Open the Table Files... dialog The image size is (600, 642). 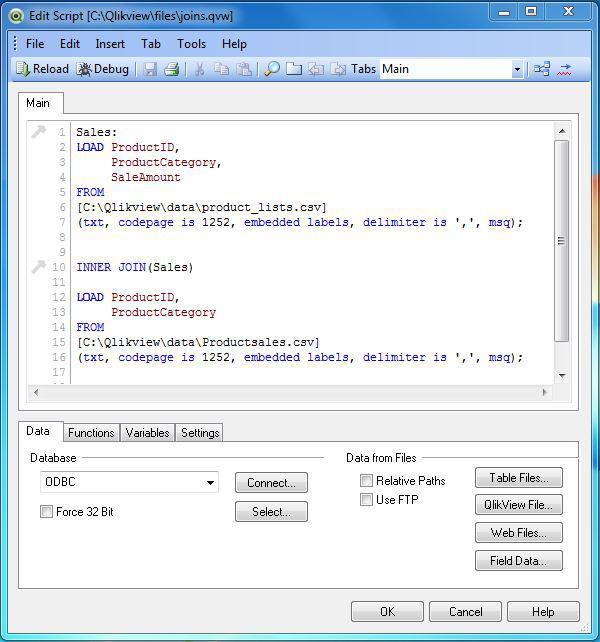518,477
